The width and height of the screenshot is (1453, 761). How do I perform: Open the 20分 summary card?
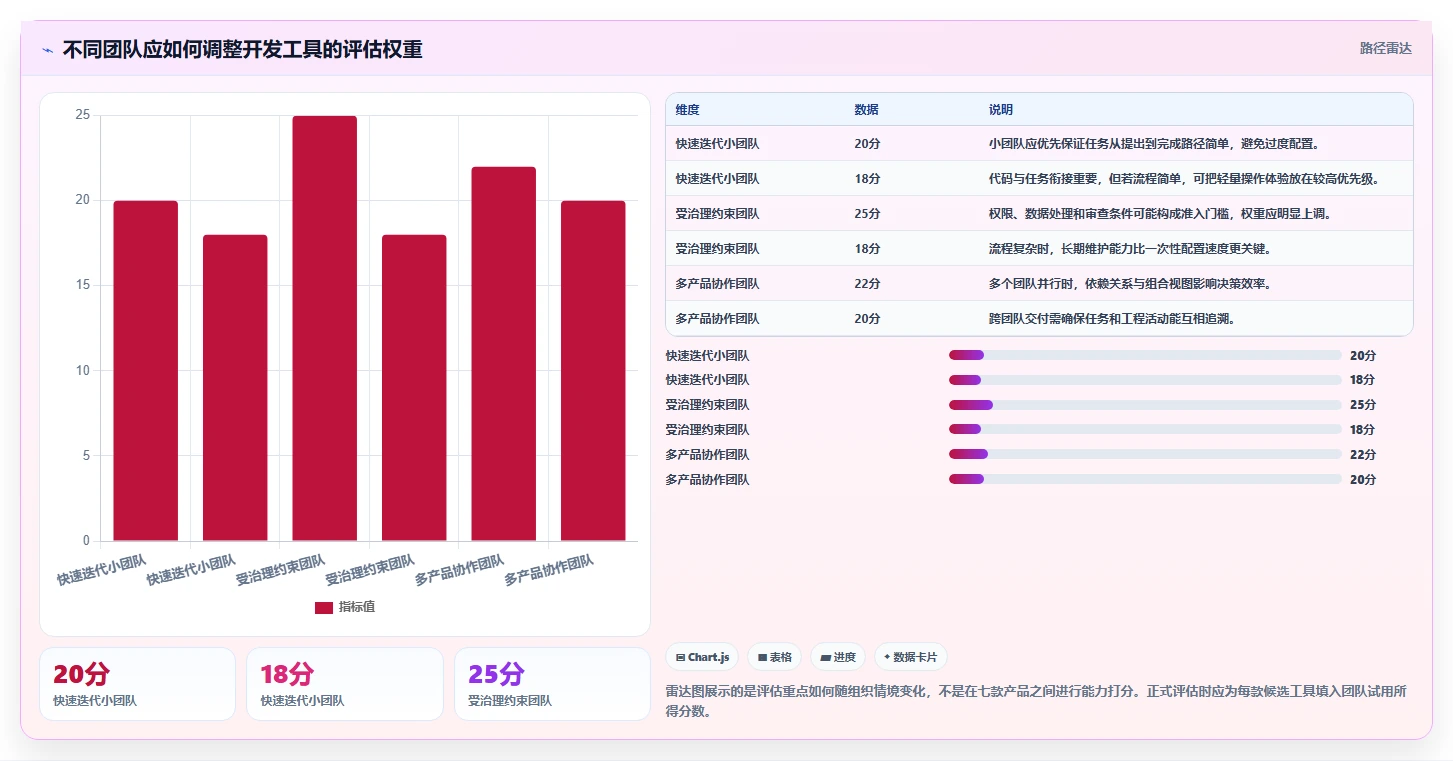coord(137,684)
